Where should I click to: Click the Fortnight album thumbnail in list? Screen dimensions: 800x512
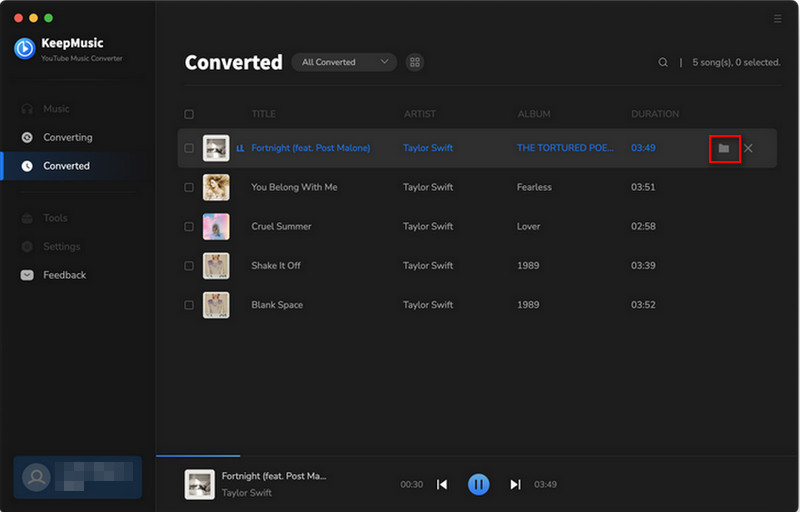(x=216, y=148)
